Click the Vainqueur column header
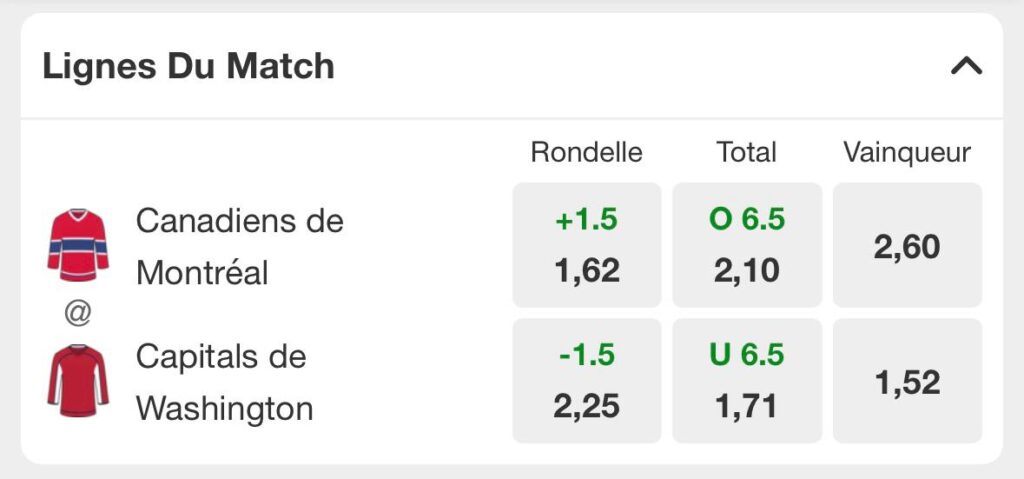 click(907, 152)
